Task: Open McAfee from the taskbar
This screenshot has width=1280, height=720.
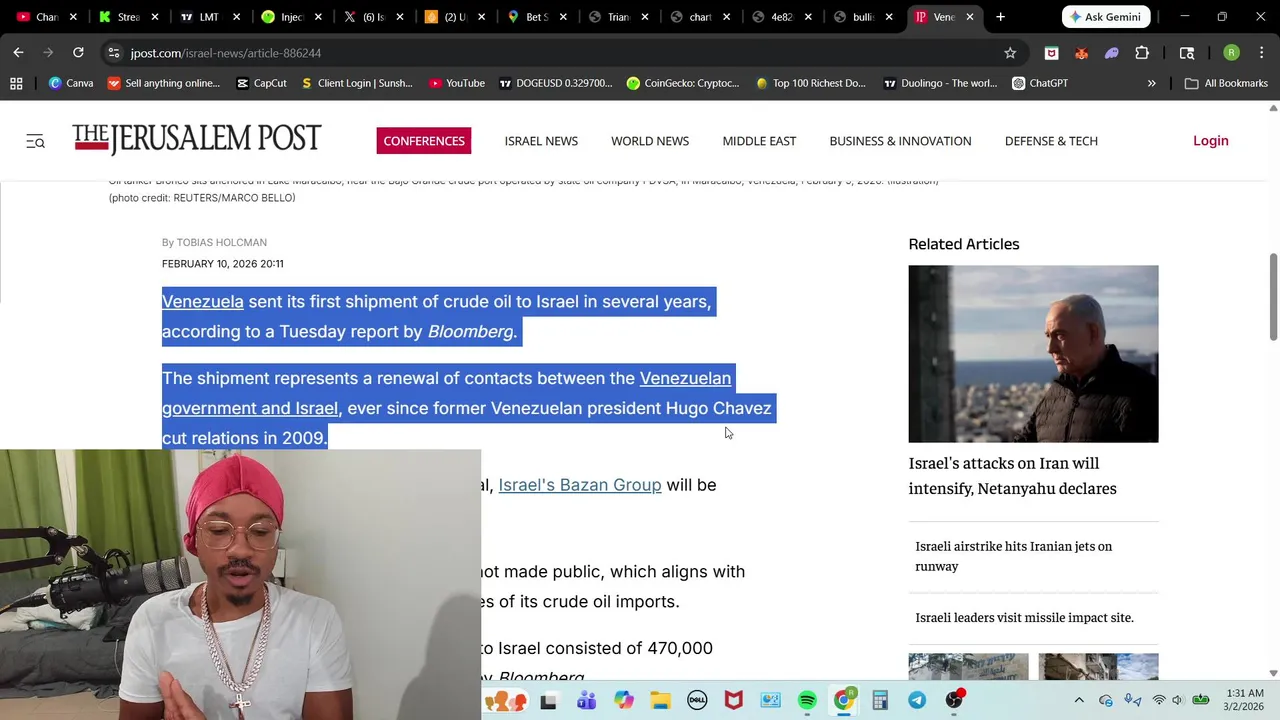Action: click(x=734, y=700)
